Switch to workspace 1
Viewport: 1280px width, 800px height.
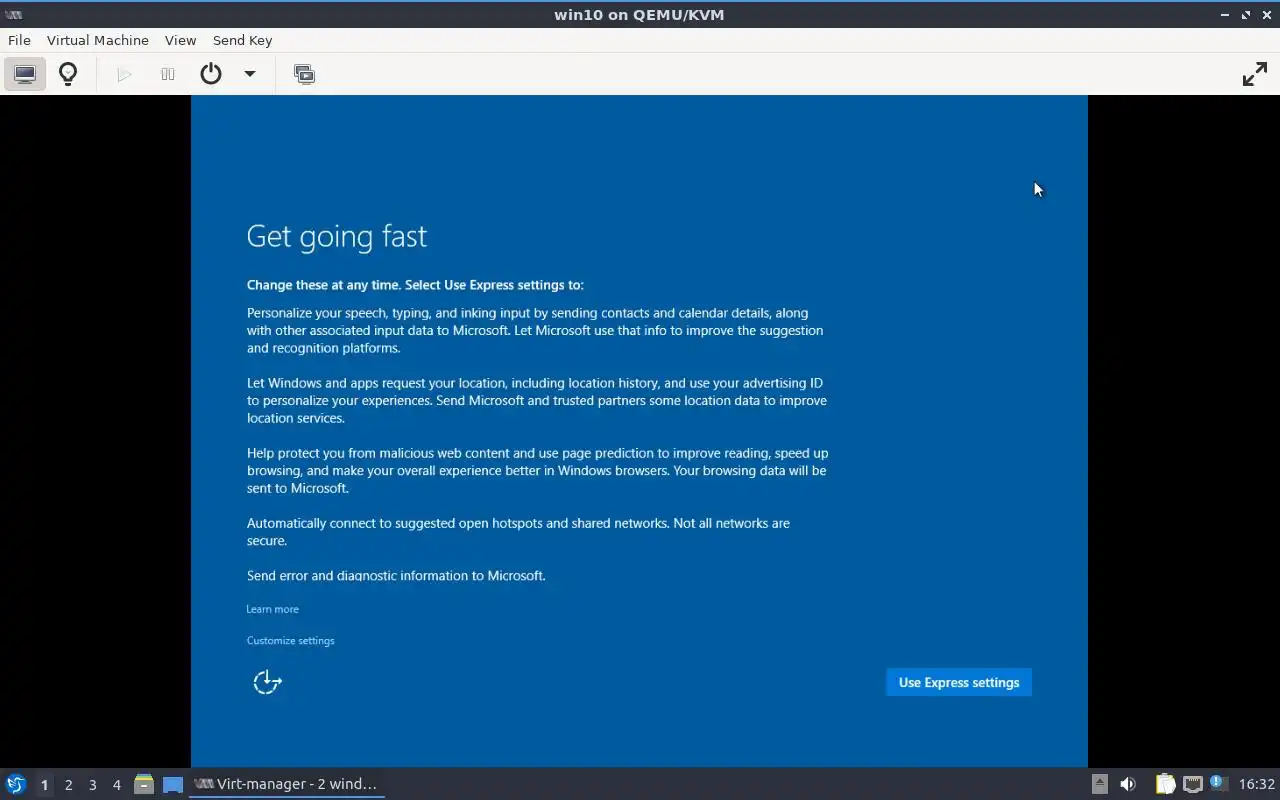(x=44, y=785)
